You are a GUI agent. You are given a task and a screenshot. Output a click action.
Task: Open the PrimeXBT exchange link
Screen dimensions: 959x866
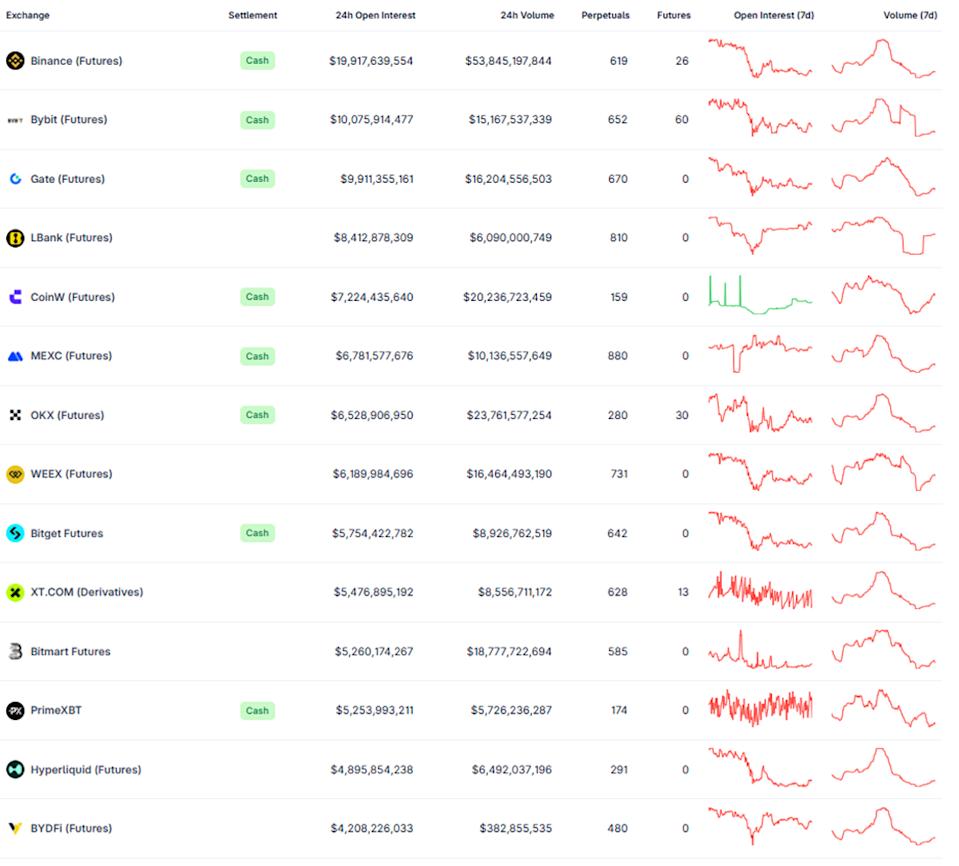[56, 711]
